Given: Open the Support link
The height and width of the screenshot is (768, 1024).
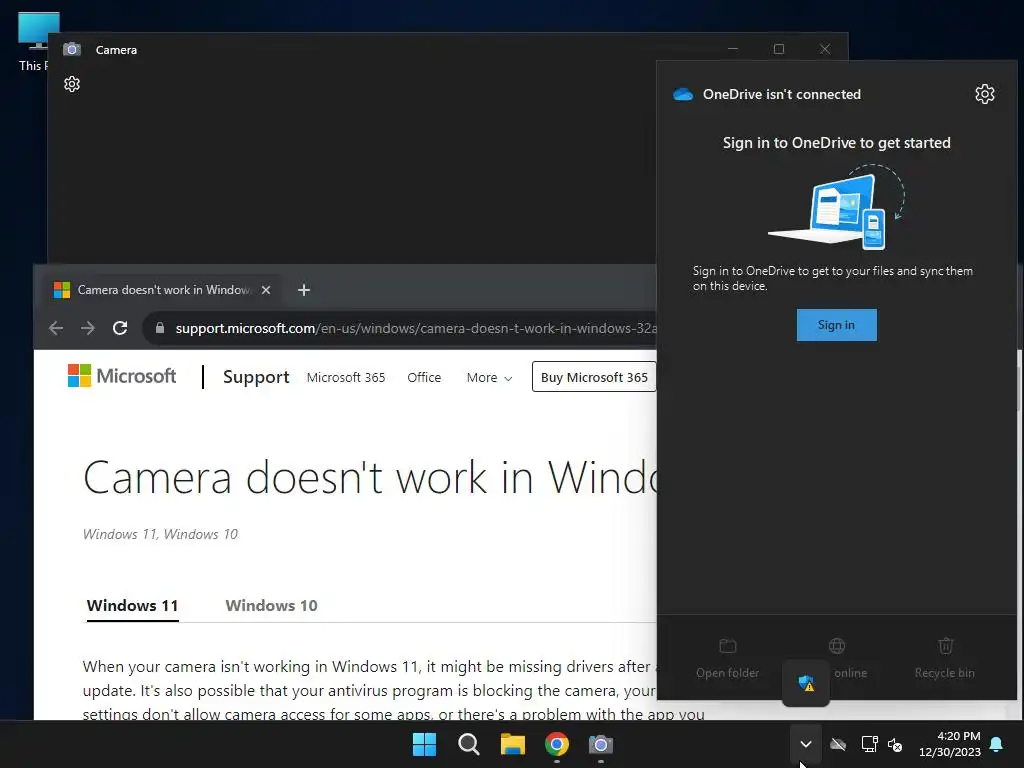Looking at the screenshot, I should coord(256,377).
